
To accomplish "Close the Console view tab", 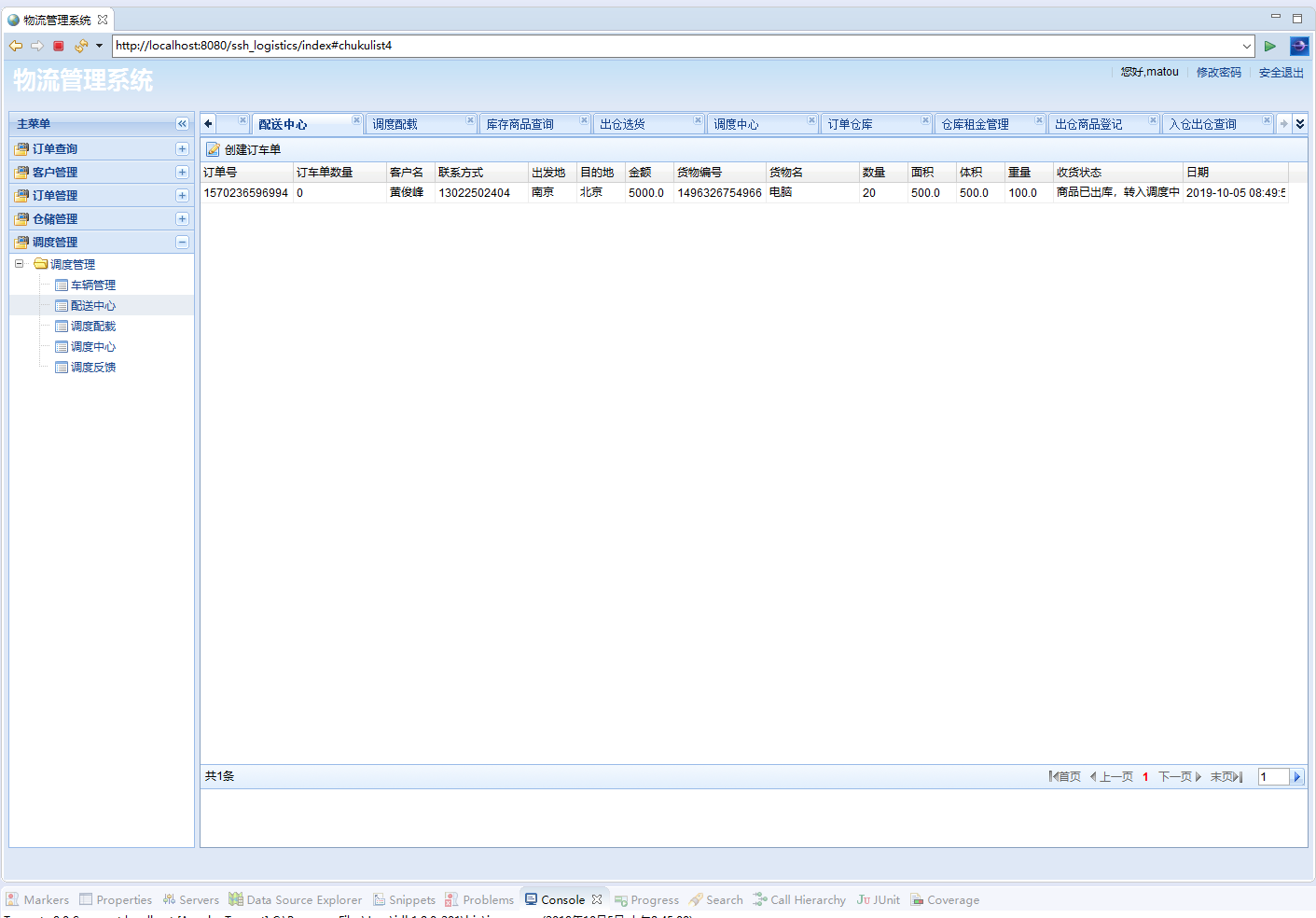I will click(597, 899).
